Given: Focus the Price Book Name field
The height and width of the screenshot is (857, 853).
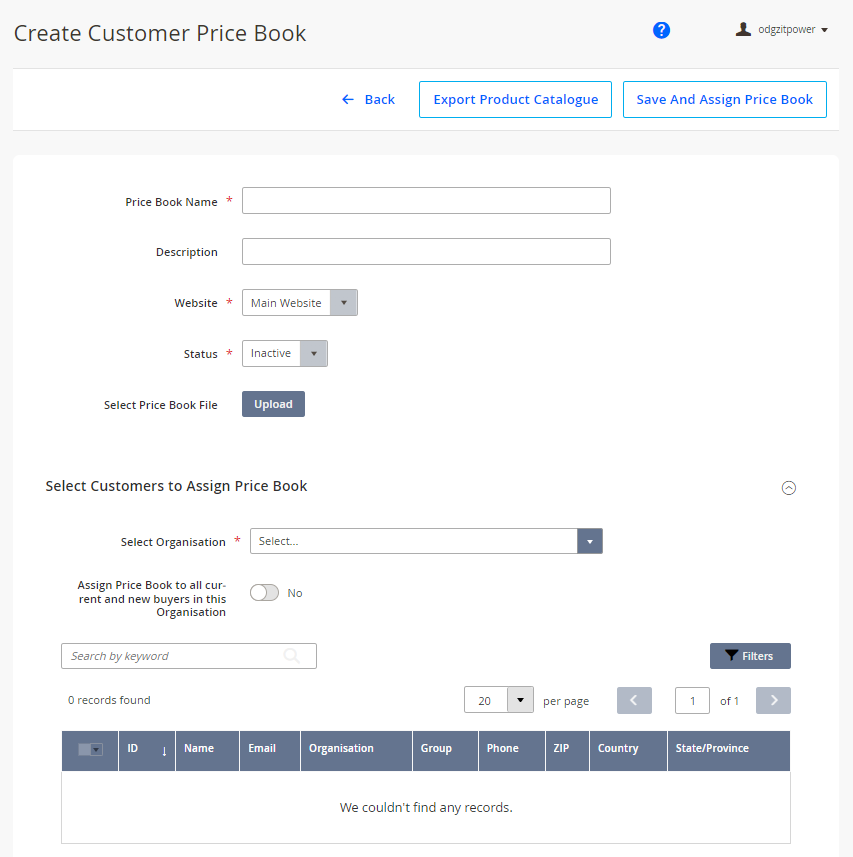Looking at the screenshot, I should pyautogui.click(x=426, y=201).
